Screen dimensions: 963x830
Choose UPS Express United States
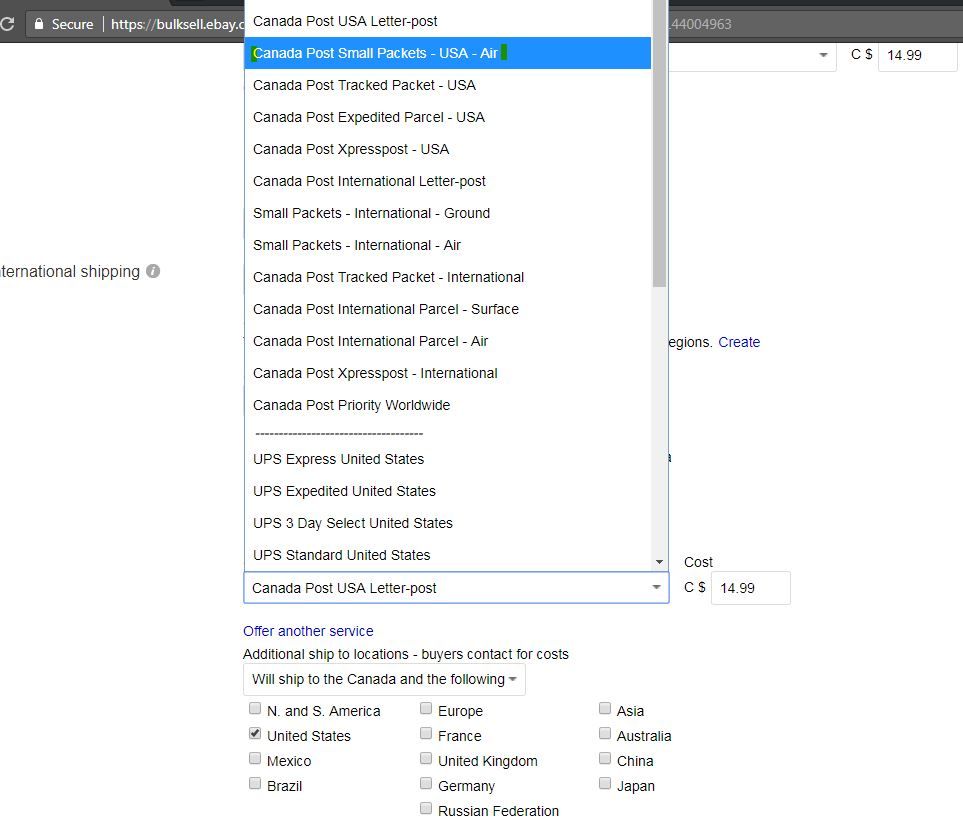point(448,458)
